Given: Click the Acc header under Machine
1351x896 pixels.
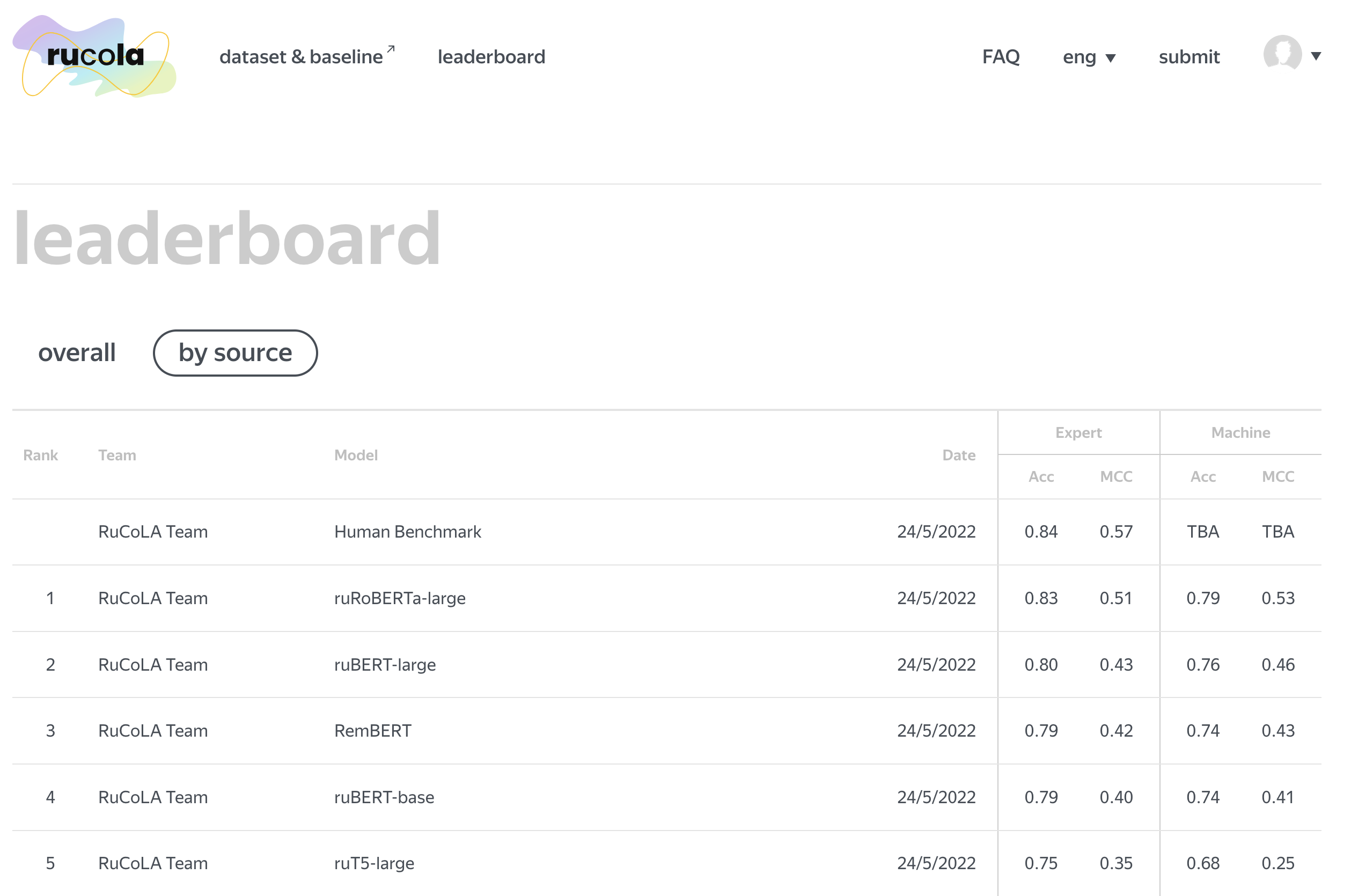Looking at the screenshot, I should [x=1203, y=476].
